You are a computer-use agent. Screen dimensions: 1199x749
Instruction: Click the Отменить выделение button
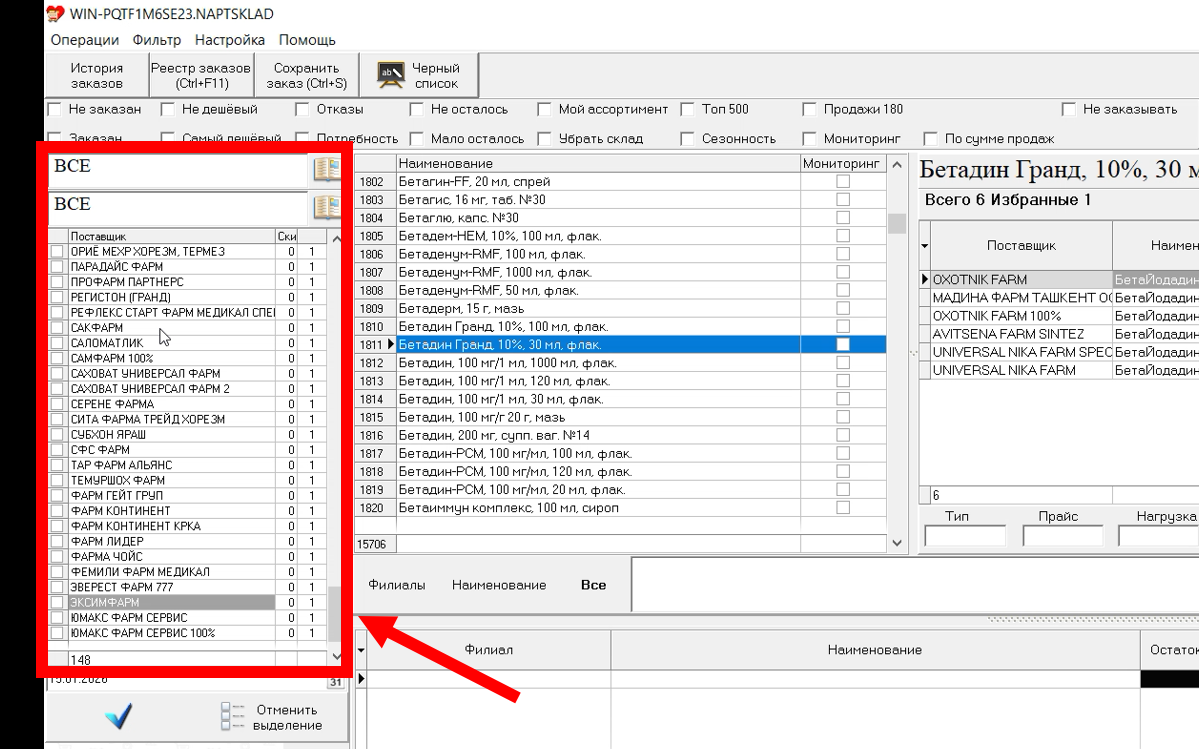[271, 717]
